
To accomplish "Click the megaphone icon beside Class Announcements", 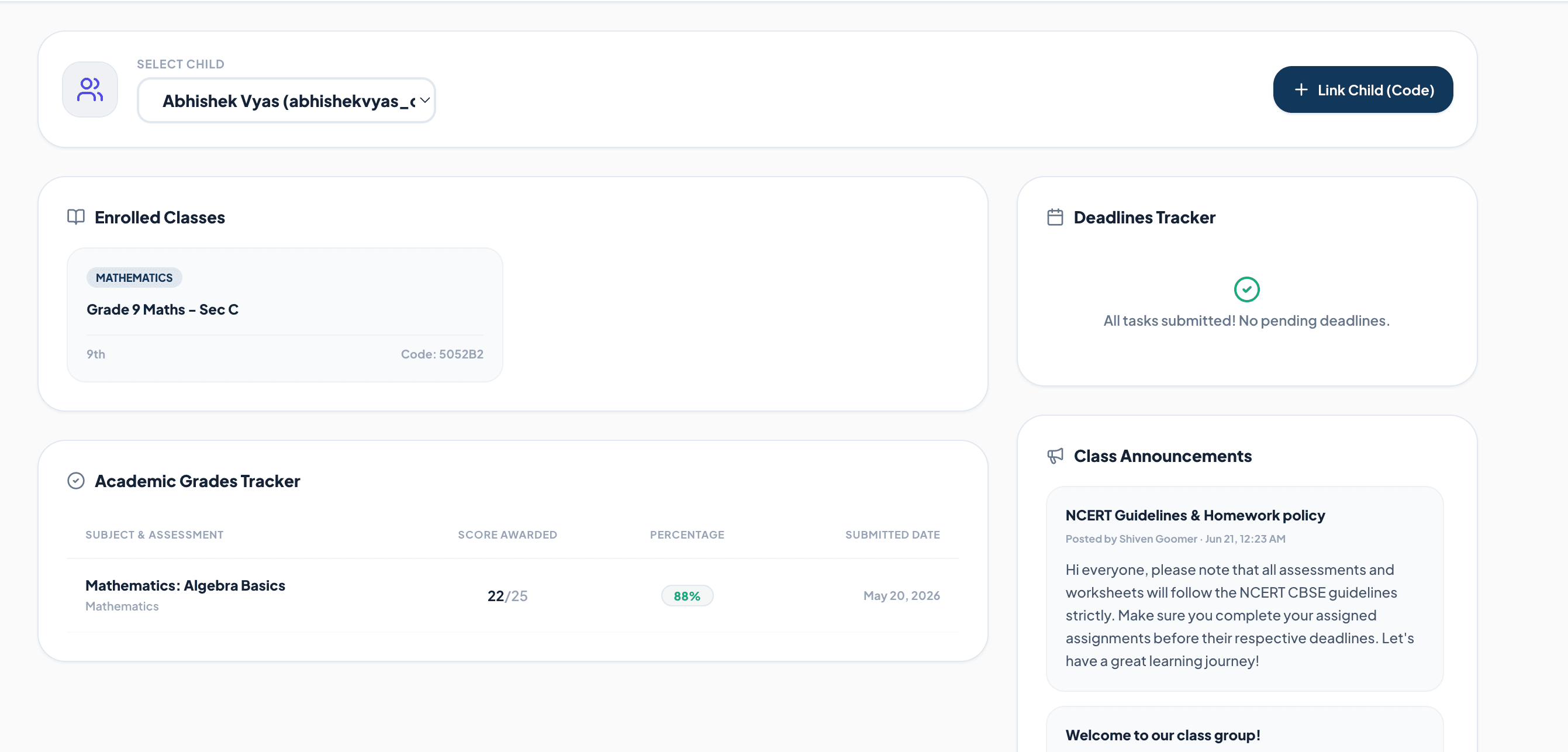I will click(x=1055, y=456).
